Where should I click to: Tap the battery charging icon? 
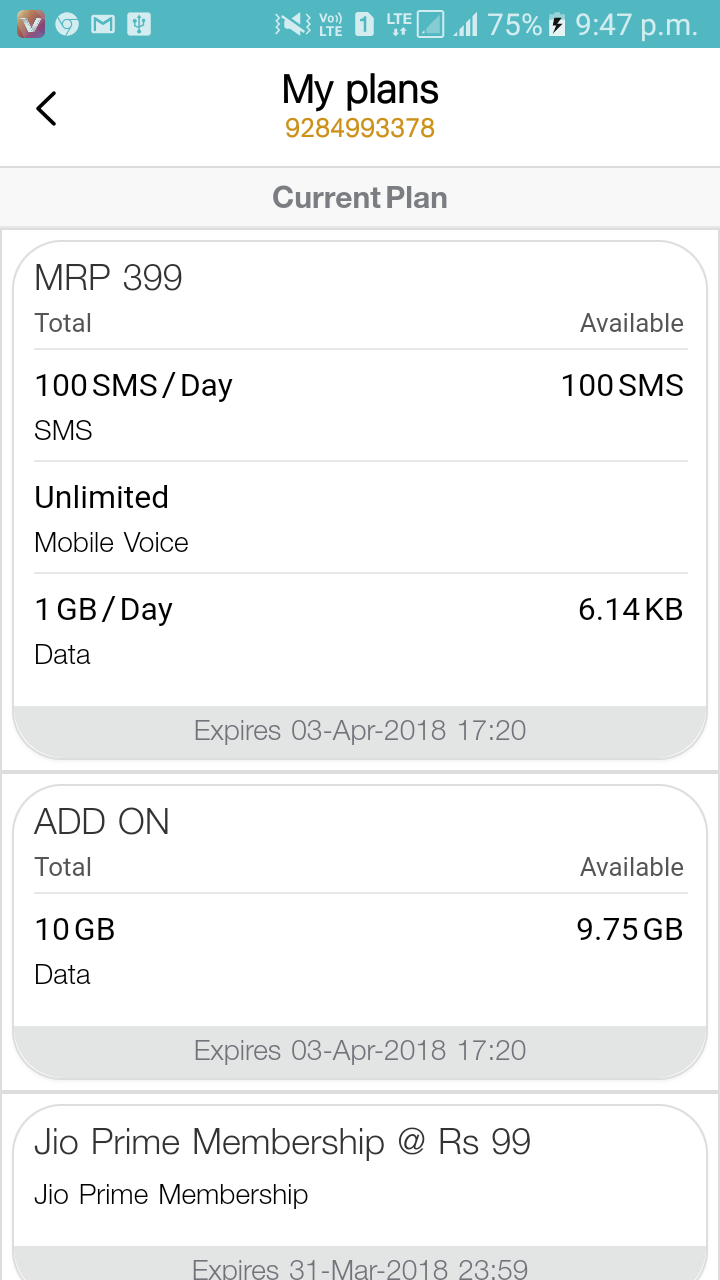[x=558, y=24]
